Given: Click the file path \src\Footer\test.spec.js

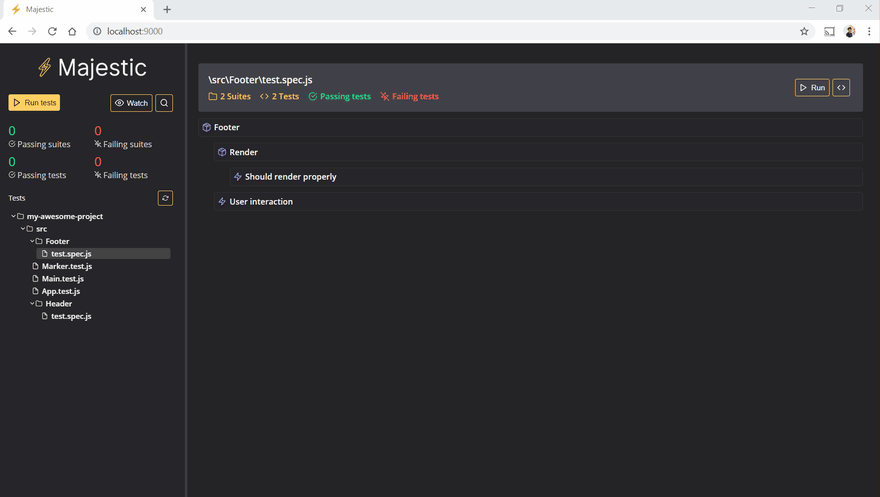Looking at the screenshot, I should click(x=260, y=80).
